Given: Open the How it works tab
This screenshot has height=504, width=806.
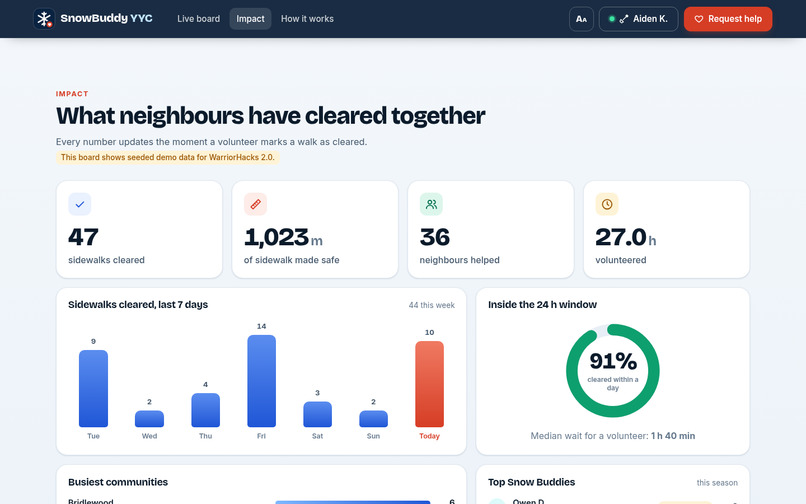Looking at the screenshot, I should tap(307, 19).
